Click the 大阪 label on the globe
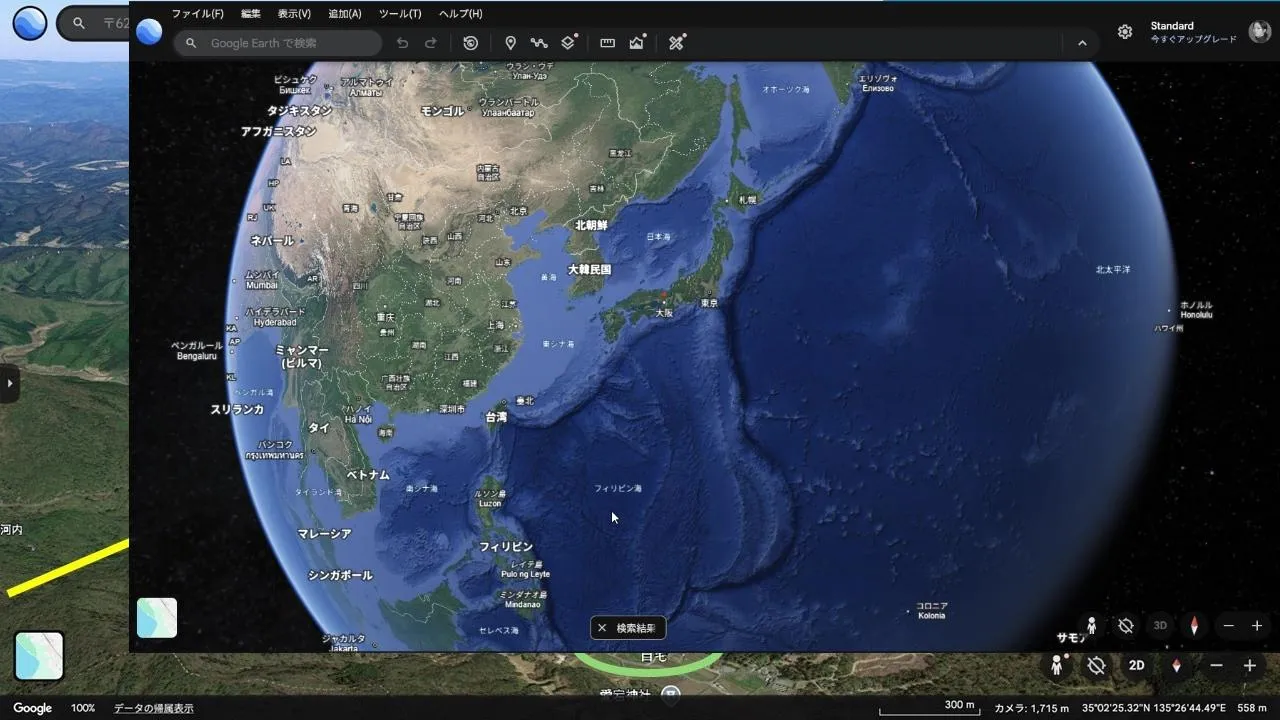 tap(664, 312)
